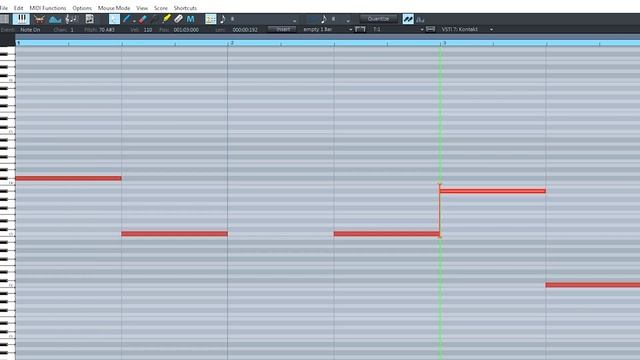
Task: Click the bracket icon before the 7:1 field
Action: point(360,29)
